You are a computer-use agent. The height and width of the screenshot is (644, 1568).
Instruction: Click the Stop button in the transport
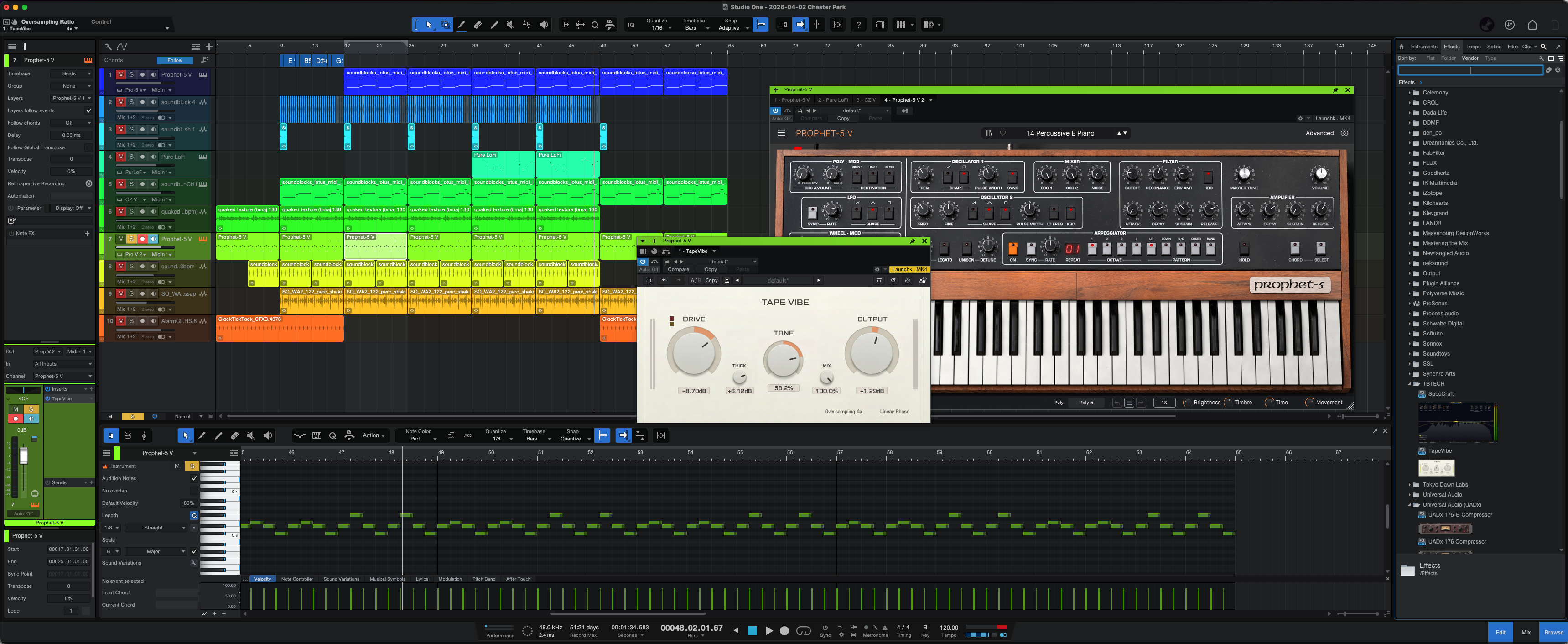point(753,631)
